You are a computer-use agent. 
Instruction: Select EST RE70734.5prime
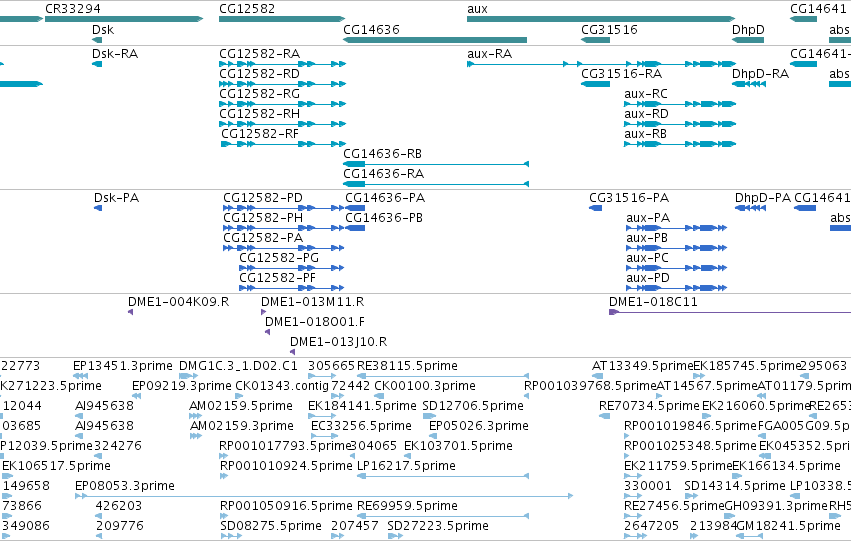pos(649,406)
